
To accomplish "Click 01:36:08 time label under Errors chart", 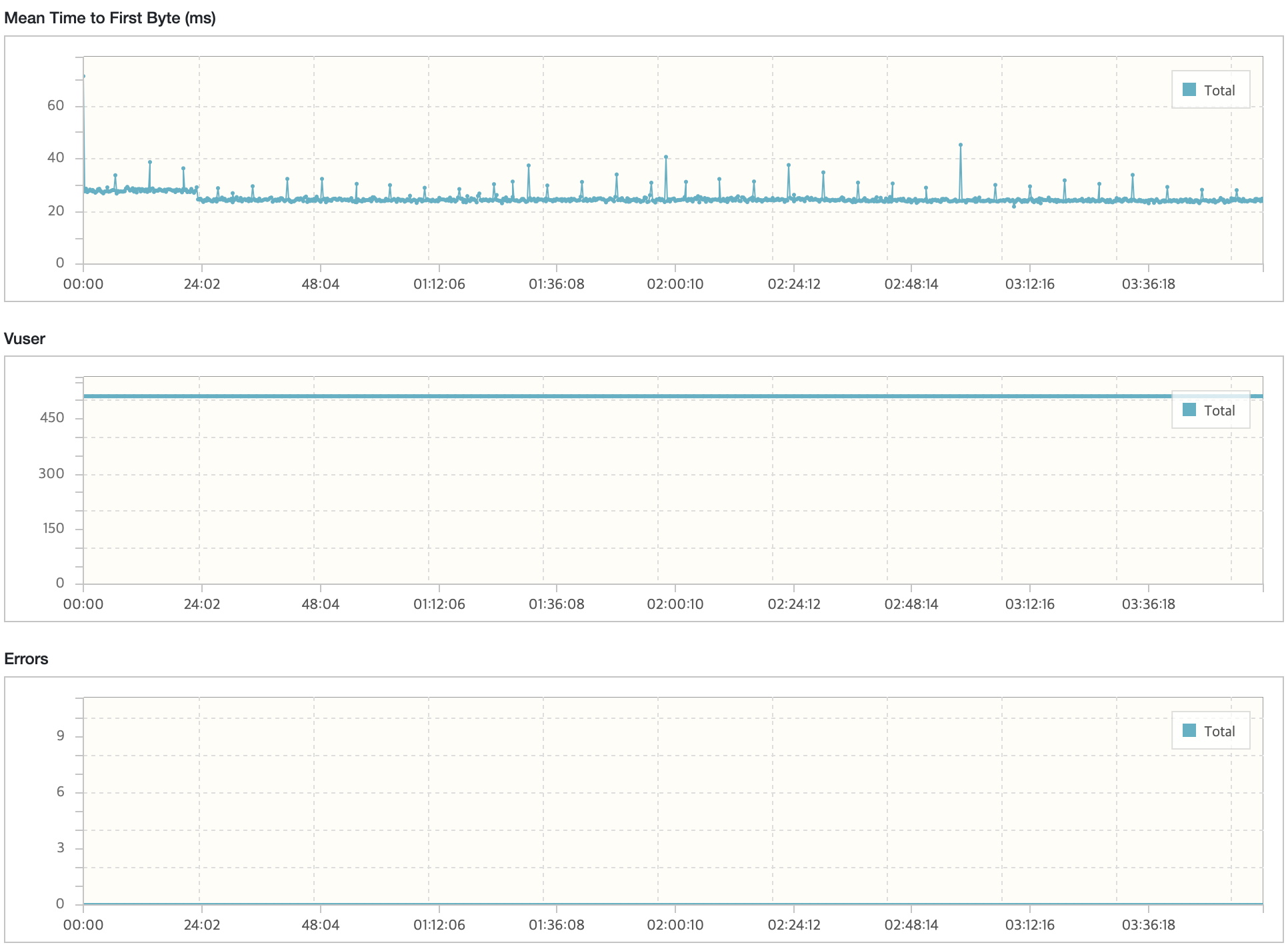I will pos(557,925).
